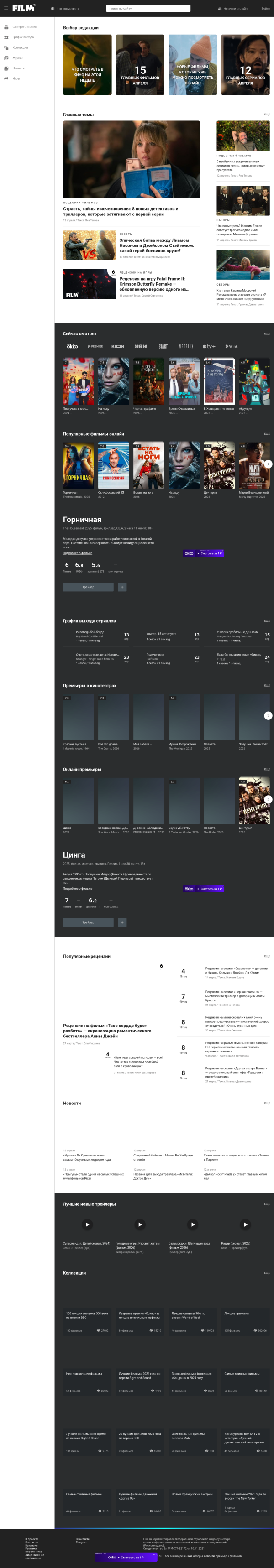Open the "Что посмотреть" header menu
Image resolution: width=274 pixels, height=1568 pixels.
tap(66, 9)
